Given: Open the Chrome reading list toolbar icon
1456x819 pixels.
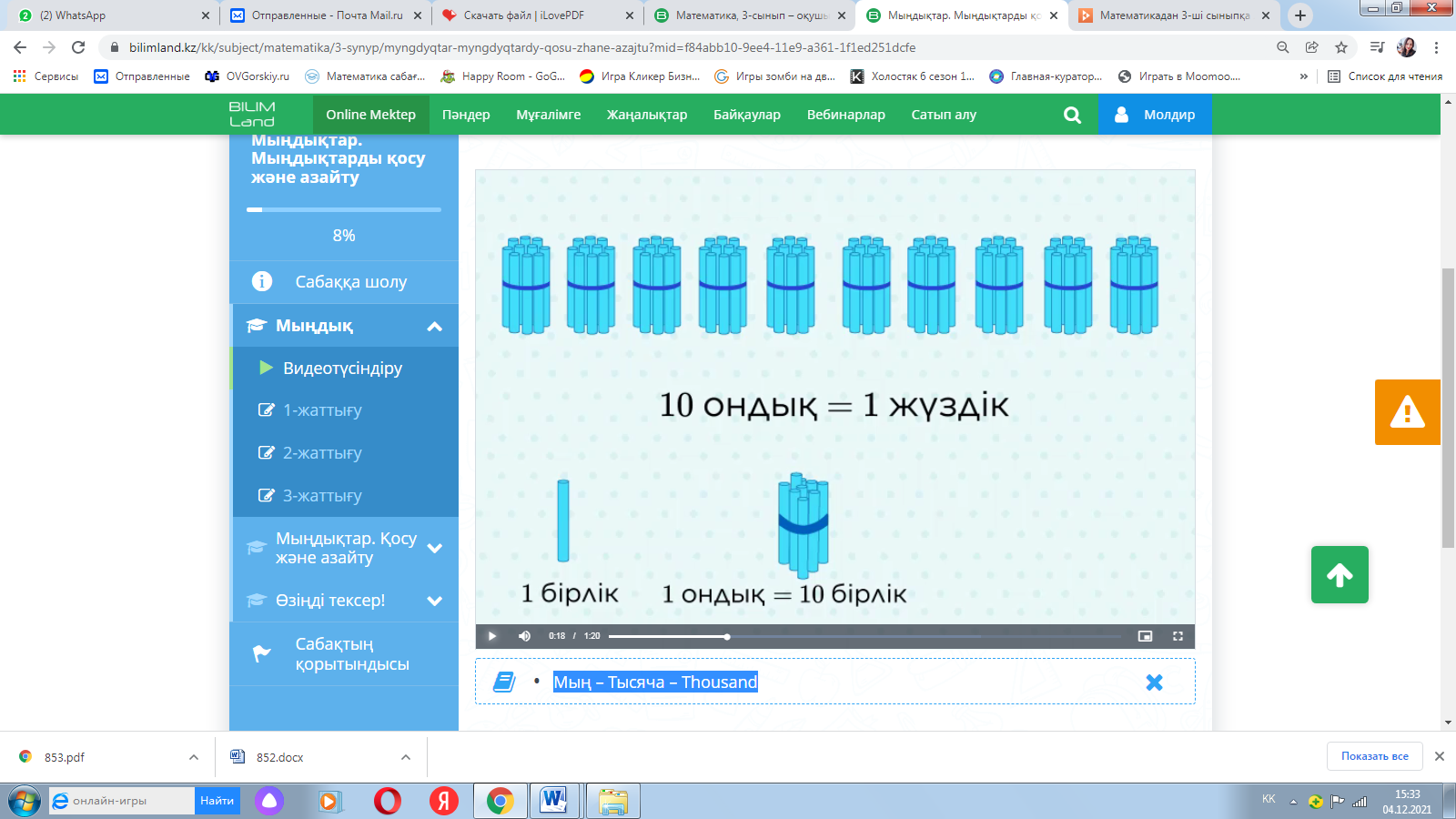Looking at the screenshot, I should pyautogui.click(x=1377, y=47).
